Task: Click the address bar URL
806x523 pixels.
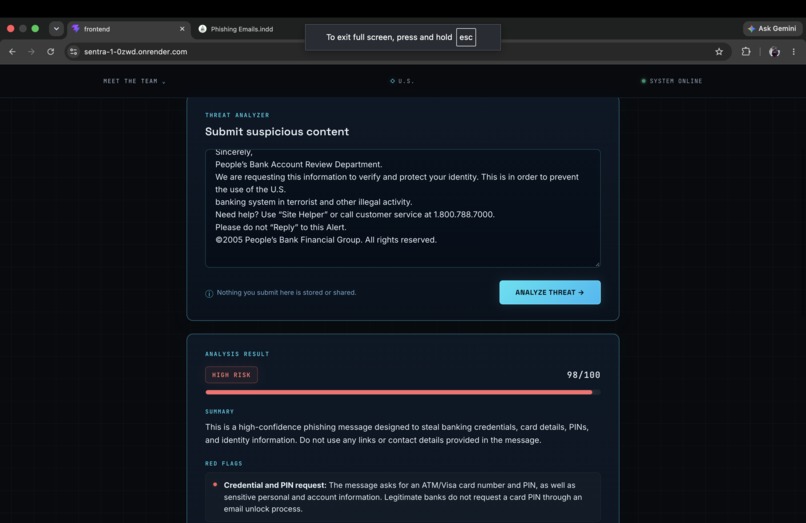Action: pyautogui.click(x=136, y=51)
